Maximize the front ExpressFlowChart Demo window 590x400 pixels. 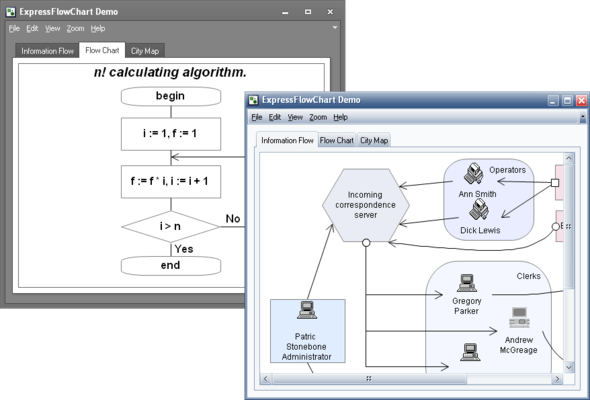pos(567,100)
